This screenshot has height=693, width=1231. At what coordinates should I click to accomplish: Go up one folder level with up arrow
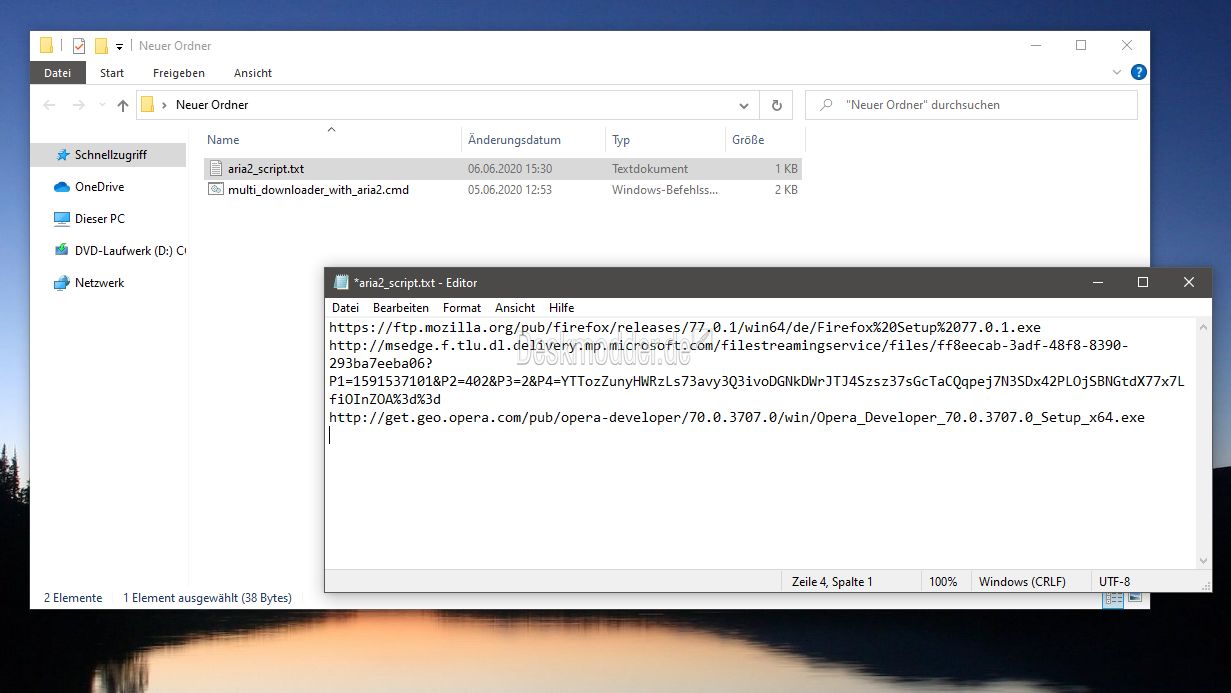coord(123,105)
